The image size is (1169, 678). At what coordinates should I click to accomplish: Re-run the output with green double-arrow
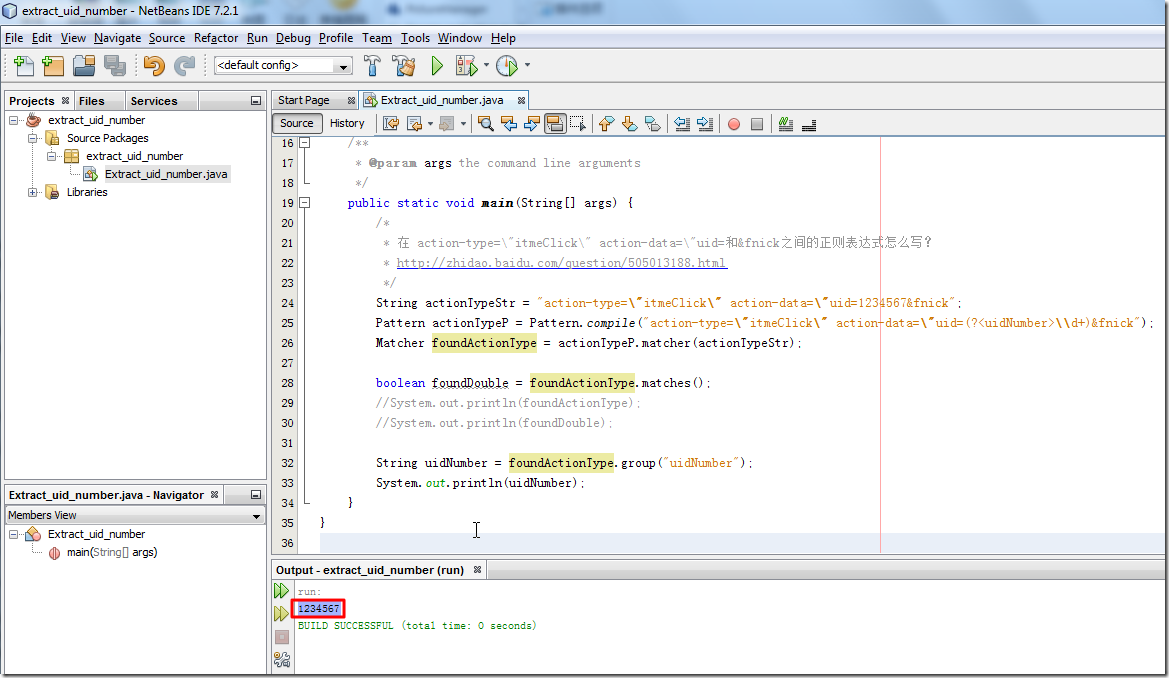click(282, 591)
